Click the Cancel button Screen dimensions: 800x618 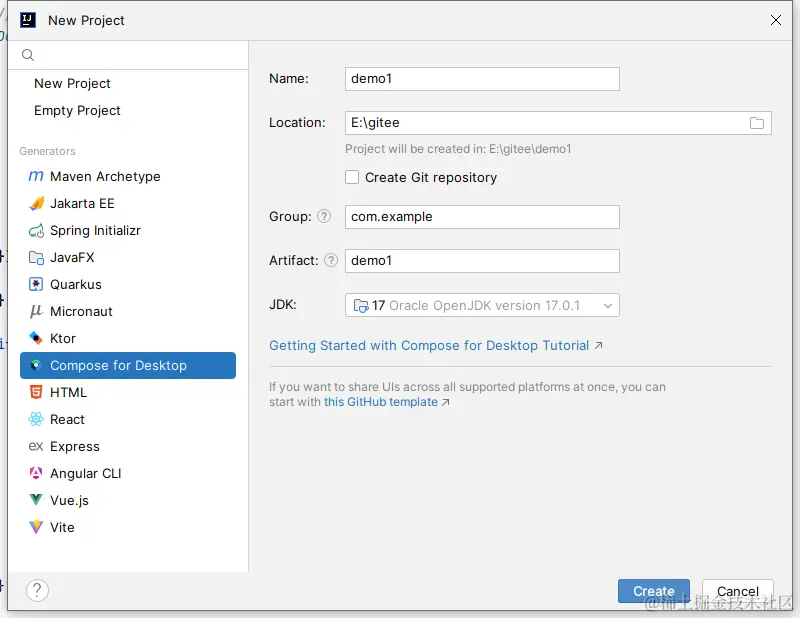coord(738,591)
